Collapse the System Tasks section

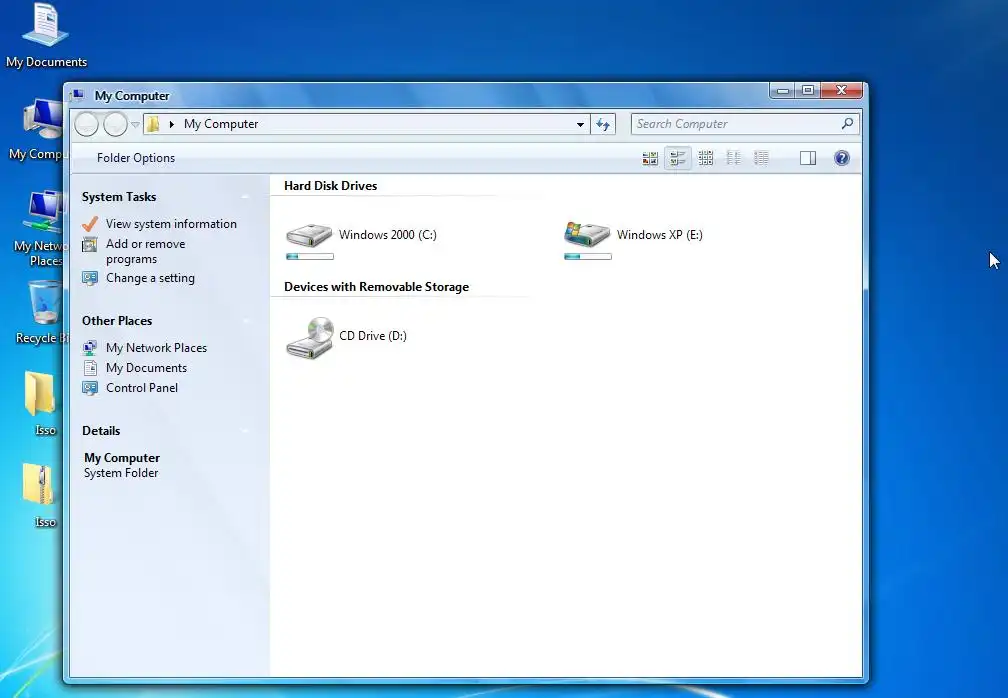click(x=246, y=197)
